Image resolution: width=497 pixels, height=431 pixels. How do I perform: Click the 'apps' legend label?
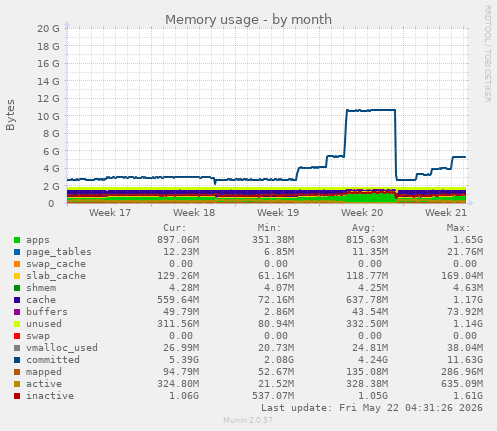tap(38, 240)
